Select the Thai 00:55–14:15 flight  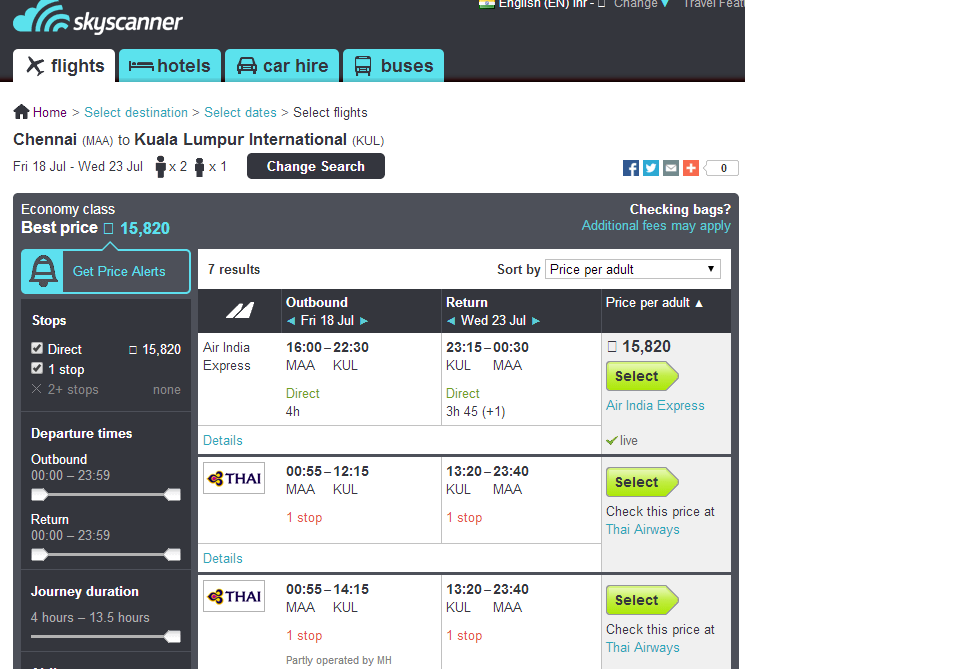pos(642,600)
